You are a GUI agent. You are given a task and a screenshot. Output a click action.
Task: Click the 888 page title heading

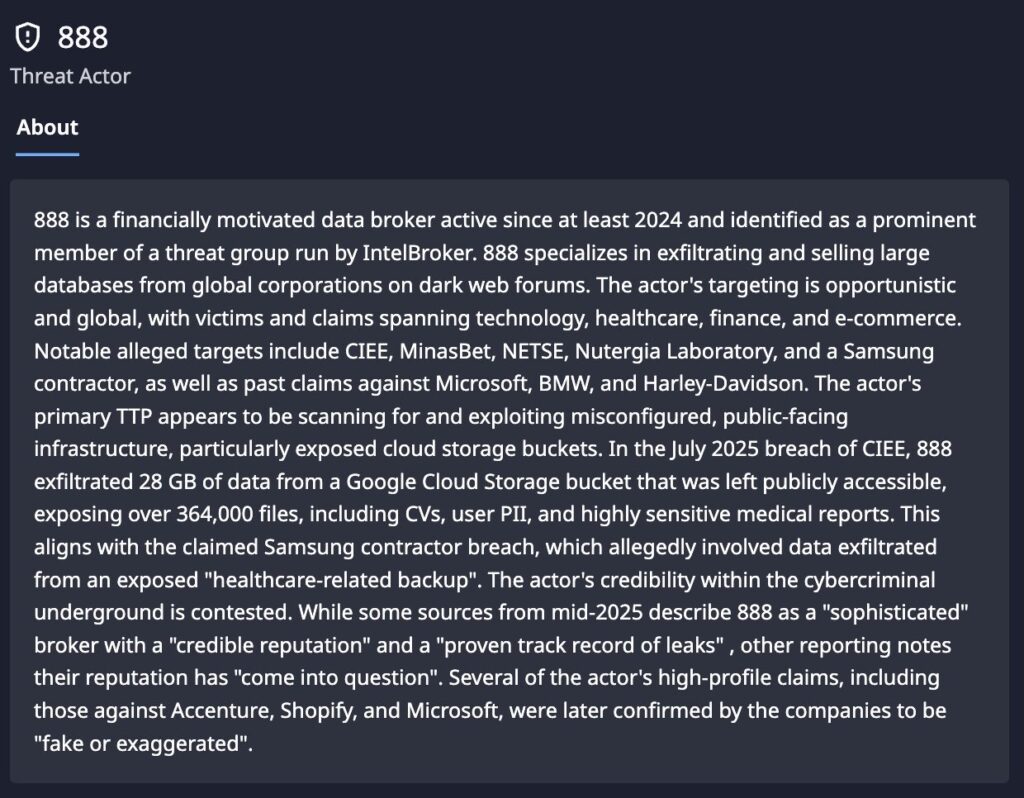[83, 37]
